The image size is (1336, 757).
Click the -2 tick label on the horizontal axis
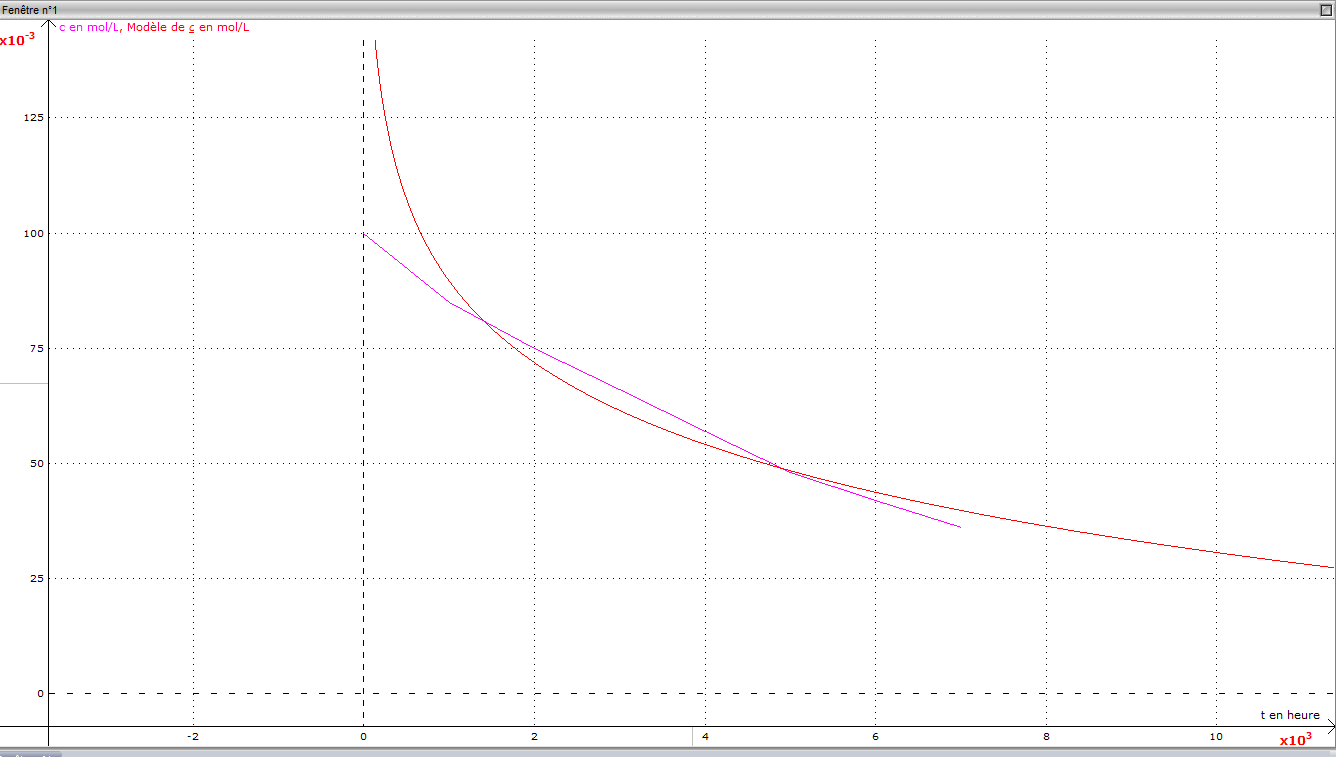pyautogui.click(x=192, y=737)
